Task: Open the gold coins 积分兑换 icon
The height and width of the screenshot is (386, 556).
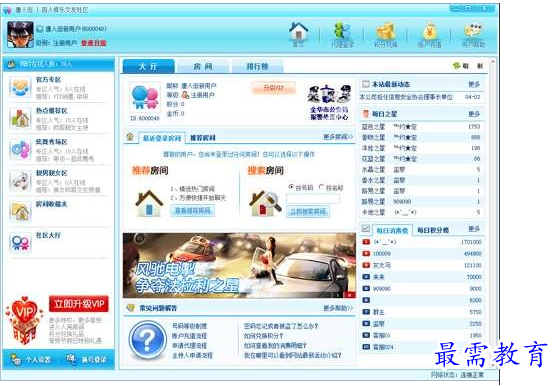Action: coord(385,32)
